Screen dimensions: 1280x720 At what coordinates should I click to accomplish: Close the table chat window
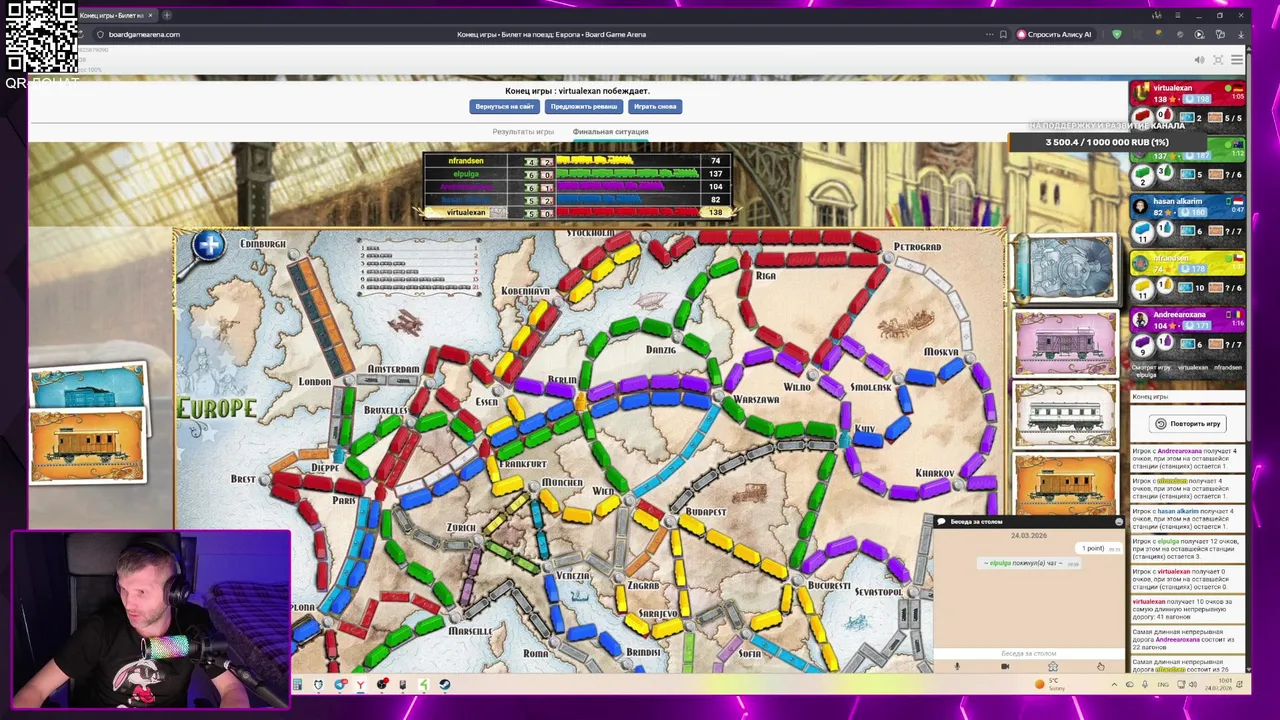click(x=1119, y=522)
